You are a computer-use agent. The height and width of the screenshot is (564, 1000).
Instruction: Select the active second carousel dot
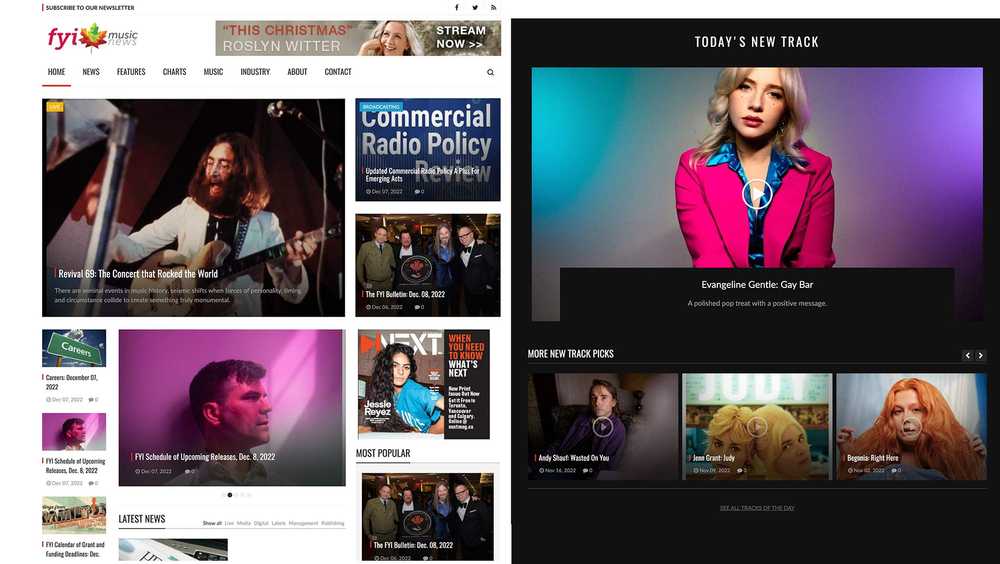click(x=230, y=494)
